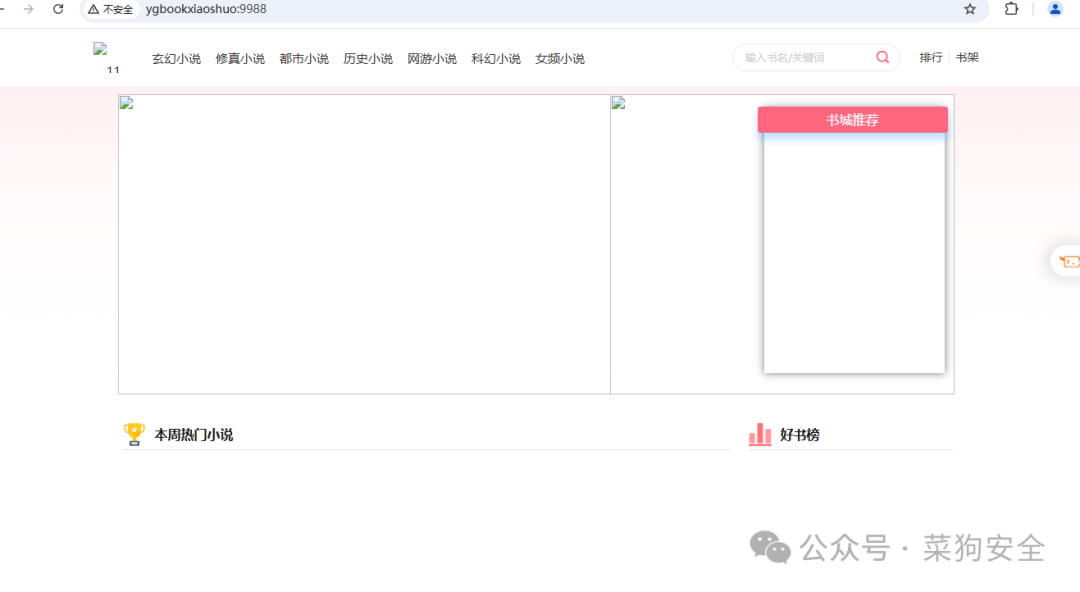
Task: Click the large broken banner image
Action: [x=364, y=245]
